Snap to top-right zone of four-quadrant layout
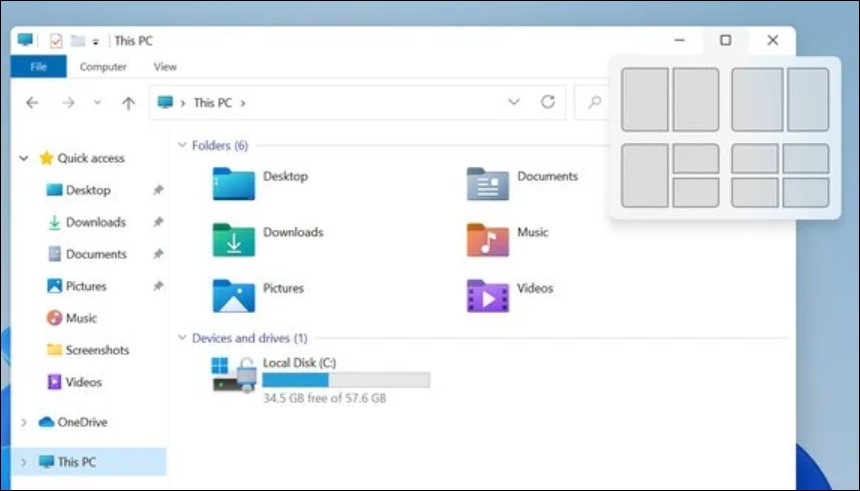The image size is (860, 491). [806, 158]
